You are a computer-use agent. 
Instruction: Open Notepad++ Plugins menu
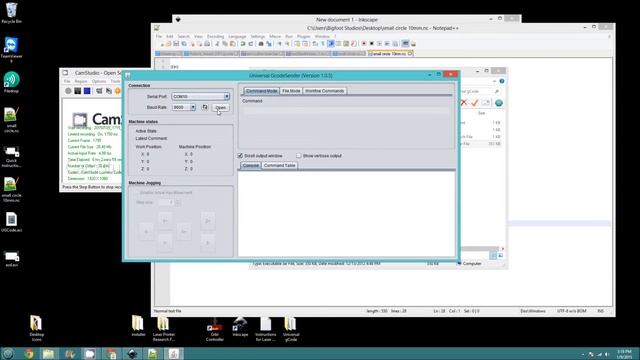[x=303, y=36]
